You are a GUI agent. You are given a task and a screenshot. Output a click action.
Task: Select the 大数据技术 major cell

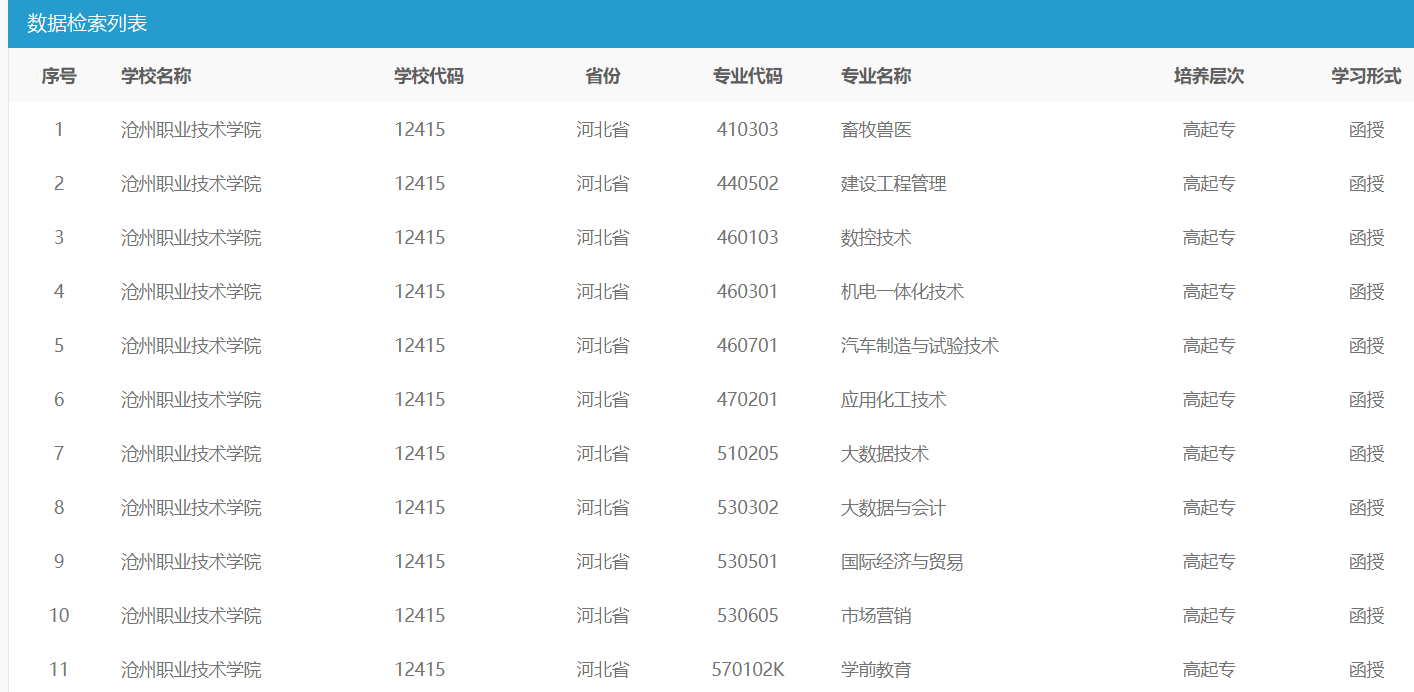pos(885,454)
